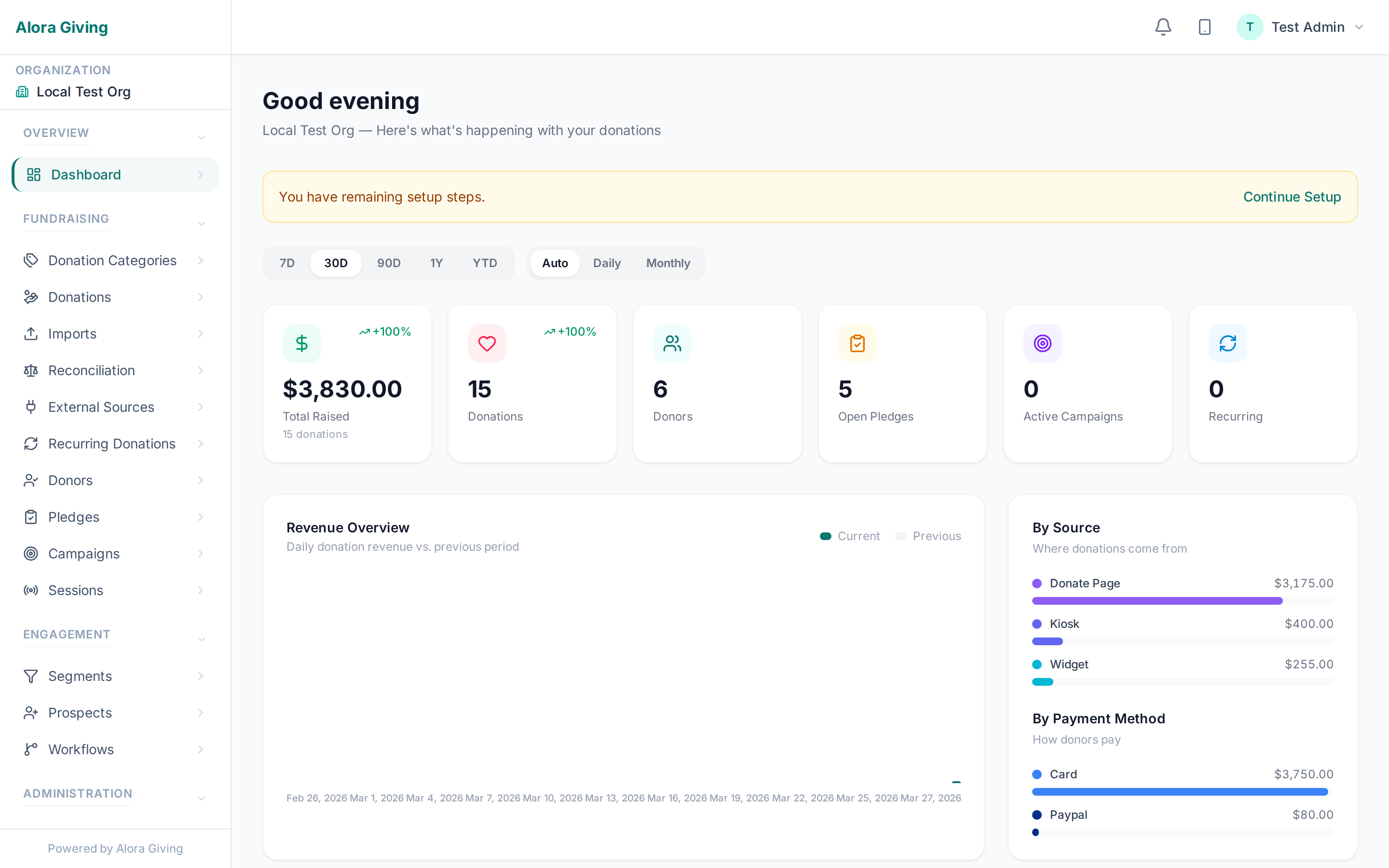
Task: Select the Segments funnel icon
Action: 31,676
